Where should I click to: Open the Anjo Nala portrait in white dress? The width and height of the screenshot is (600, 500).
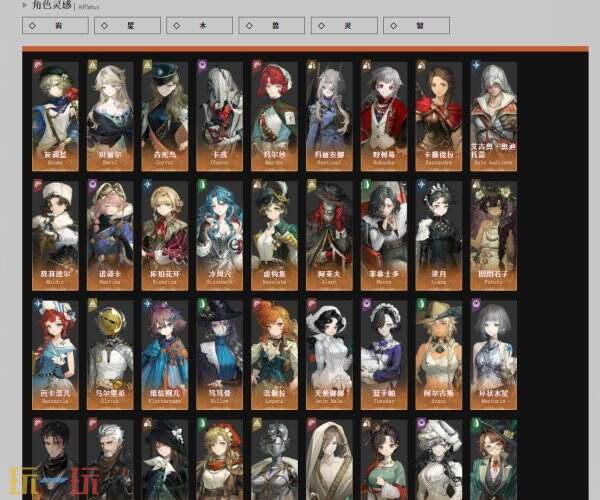(x=329, y=355)
